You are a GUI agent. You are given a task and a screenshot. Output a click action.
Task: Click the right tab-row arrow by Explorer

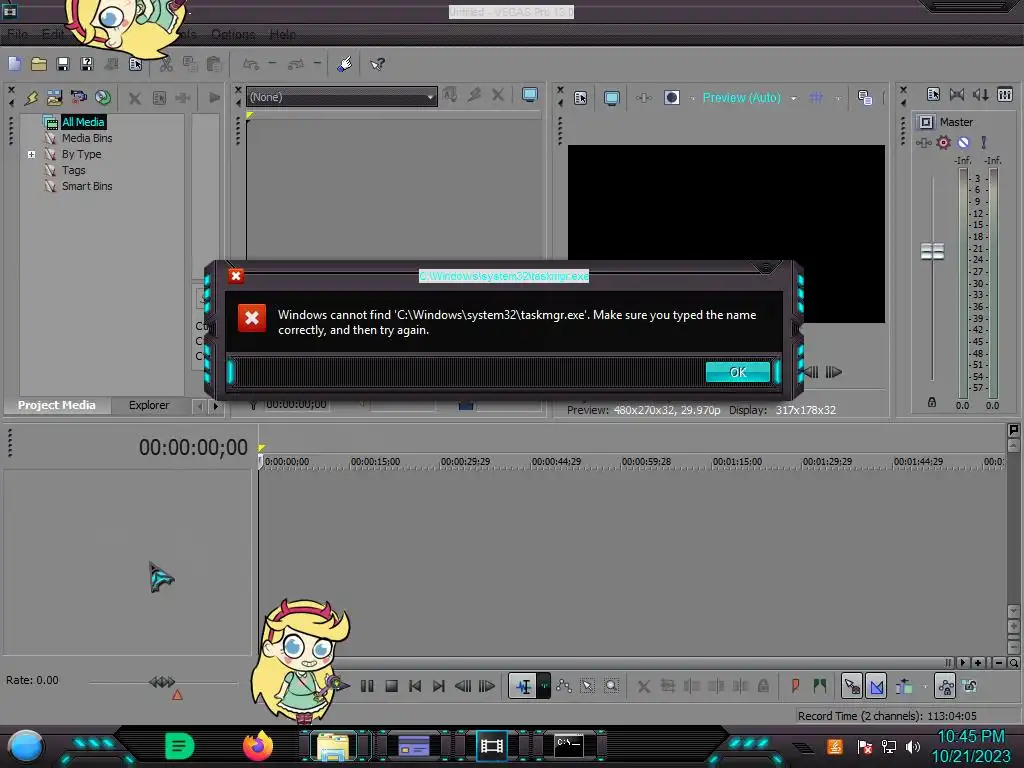pos(216,406)
